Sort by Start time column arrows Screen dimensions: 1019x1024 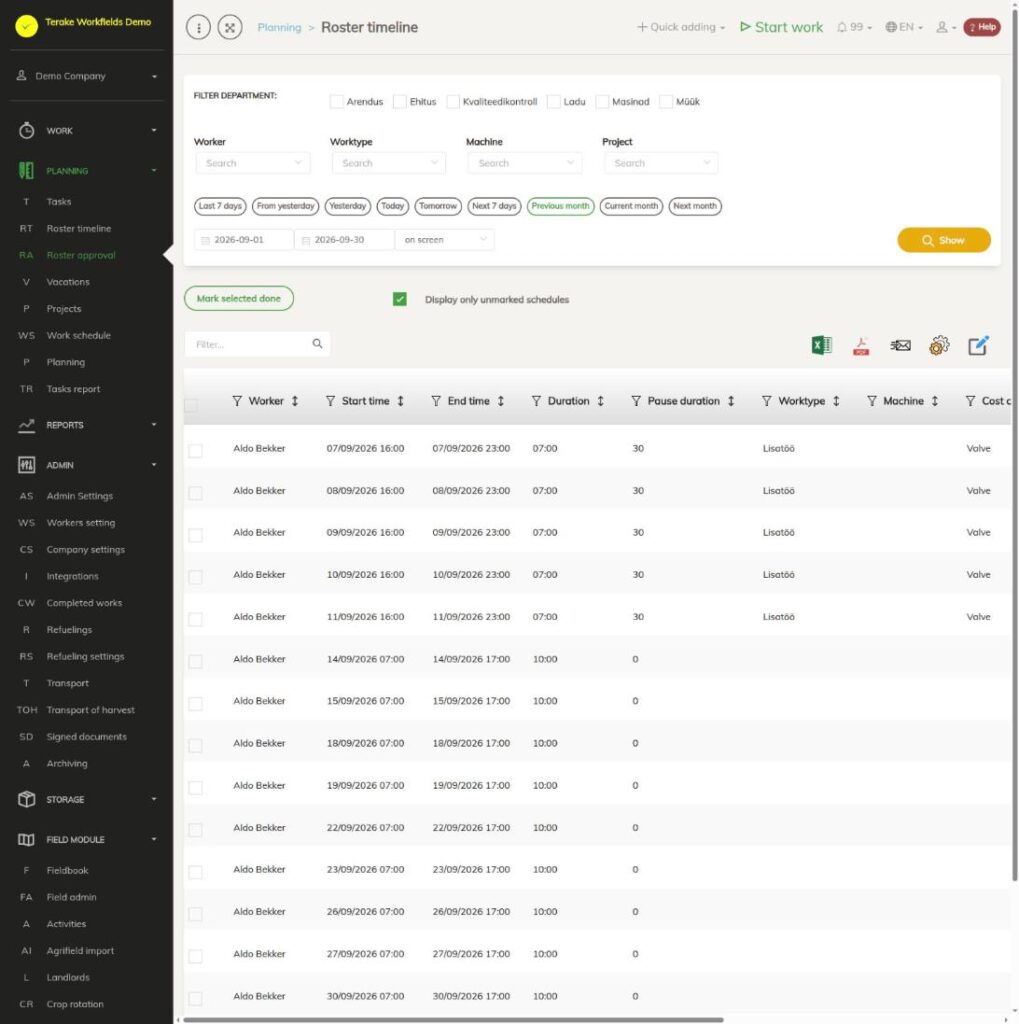coord(400,401)
